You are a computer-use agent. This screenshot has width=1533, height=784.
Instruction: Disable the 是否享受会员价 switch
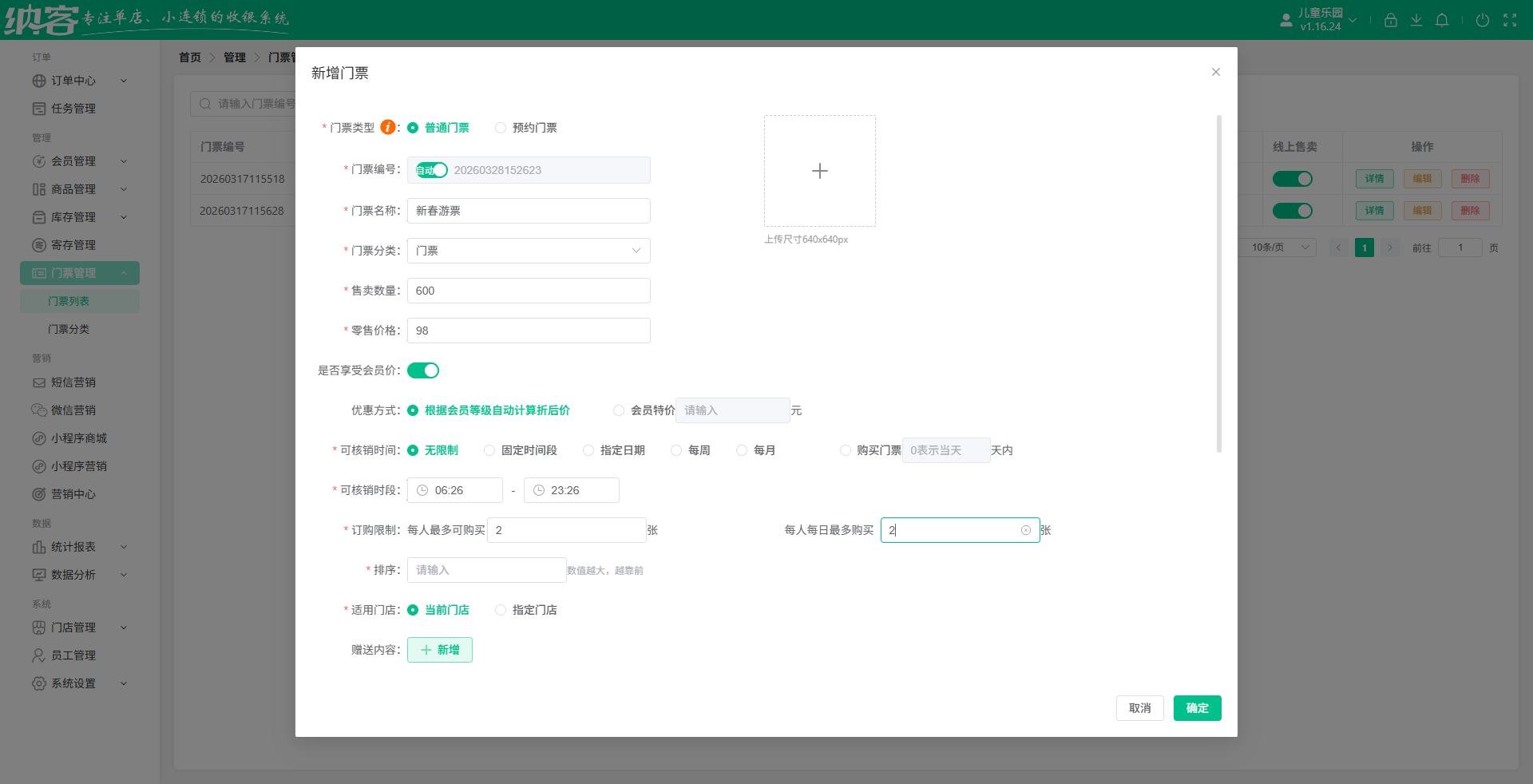coord(423,370)
